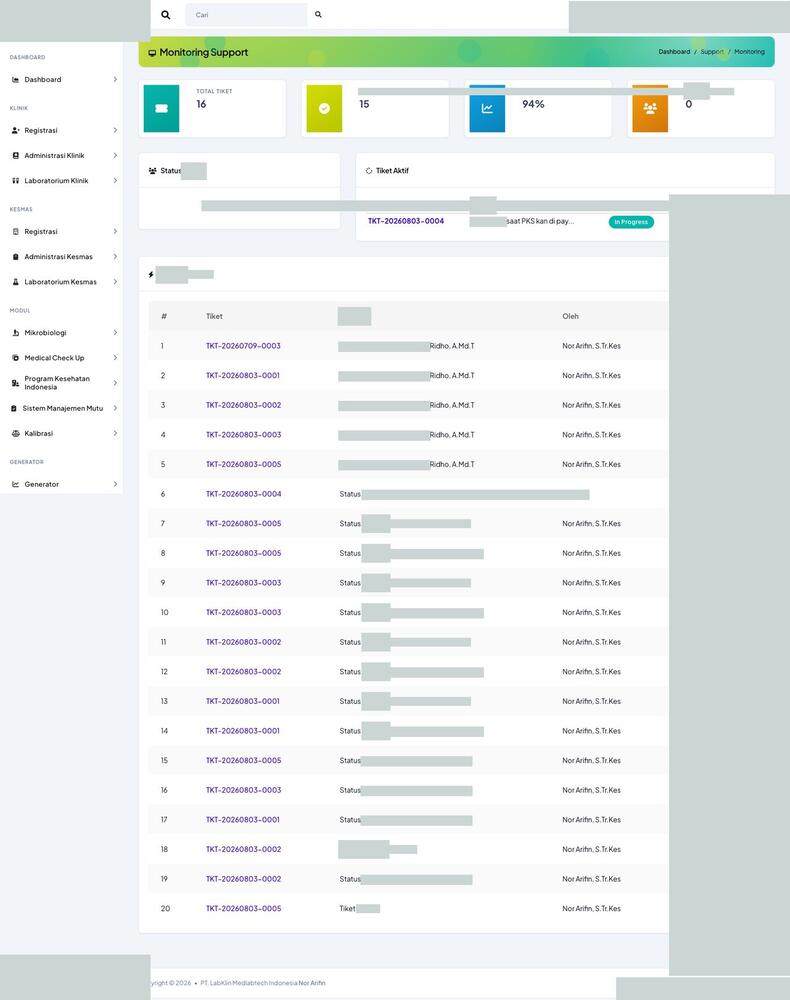
Task: Click the Mikrobiologi microscope icon
Action: [15, 333]
